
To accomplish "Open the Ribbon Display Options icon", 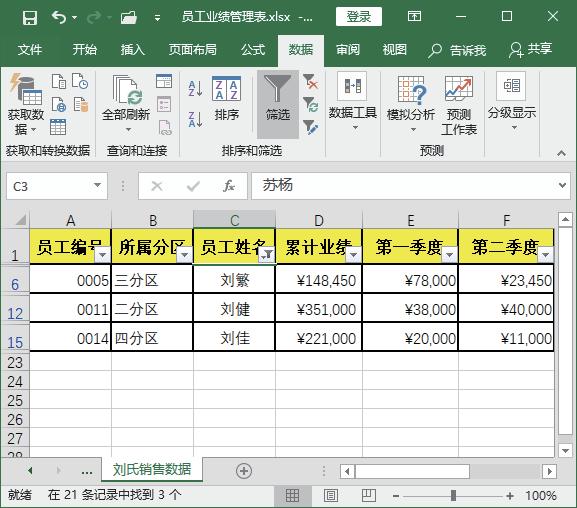I will click(414, 16).
